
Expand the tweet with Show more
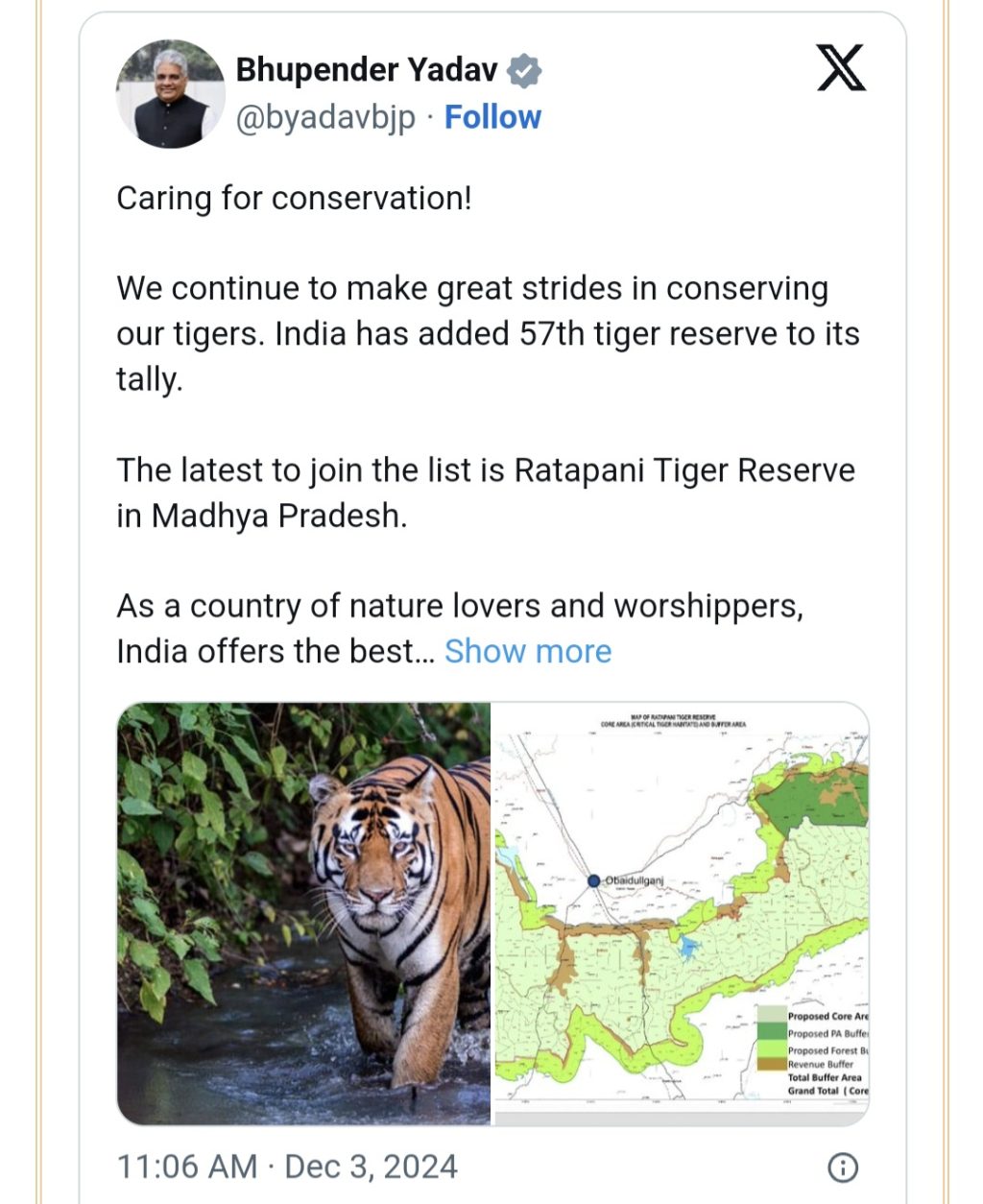point(528,651)
